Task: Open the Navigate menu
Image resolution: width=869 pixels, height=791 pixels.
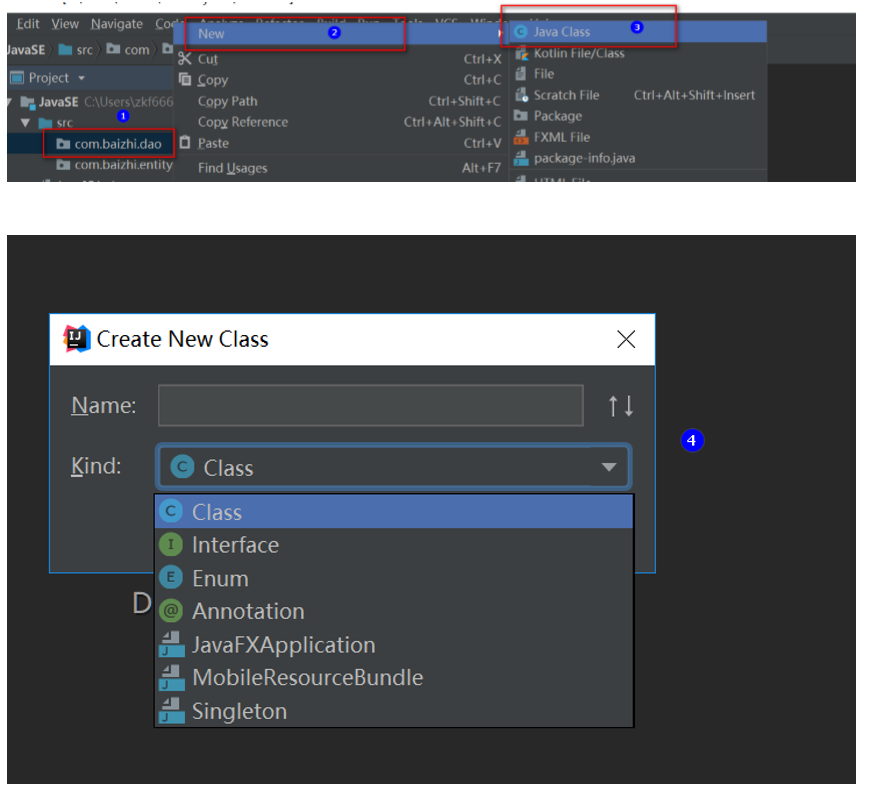Action: pyautogui.click(x=116, y=24)
